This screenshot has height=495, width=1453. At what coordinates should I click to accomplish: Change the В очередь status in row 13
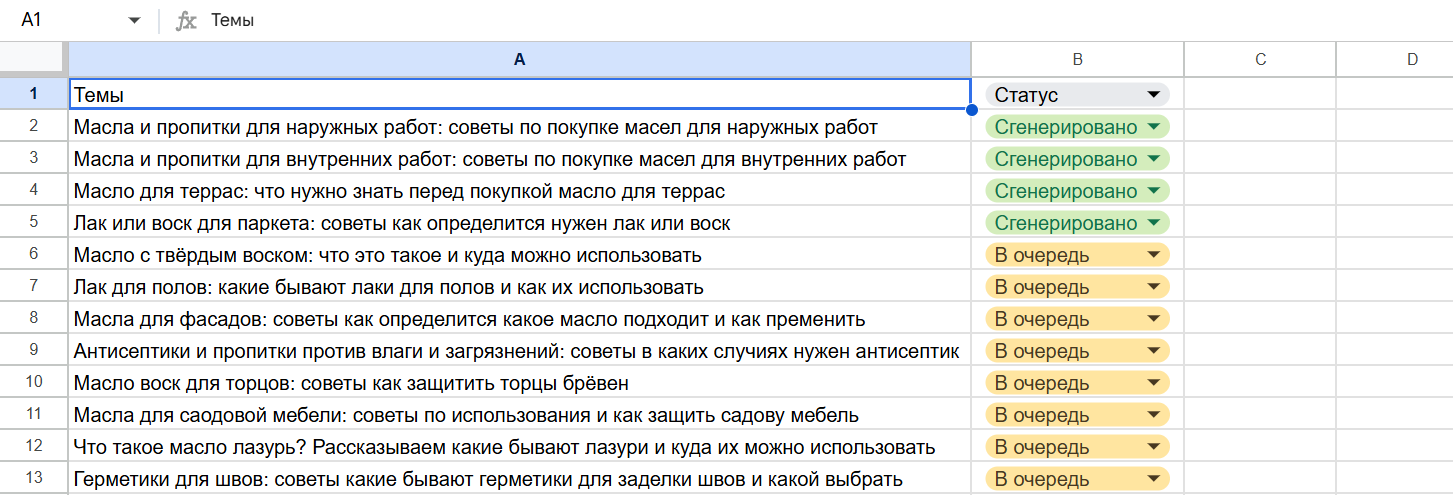[1154, 479]
